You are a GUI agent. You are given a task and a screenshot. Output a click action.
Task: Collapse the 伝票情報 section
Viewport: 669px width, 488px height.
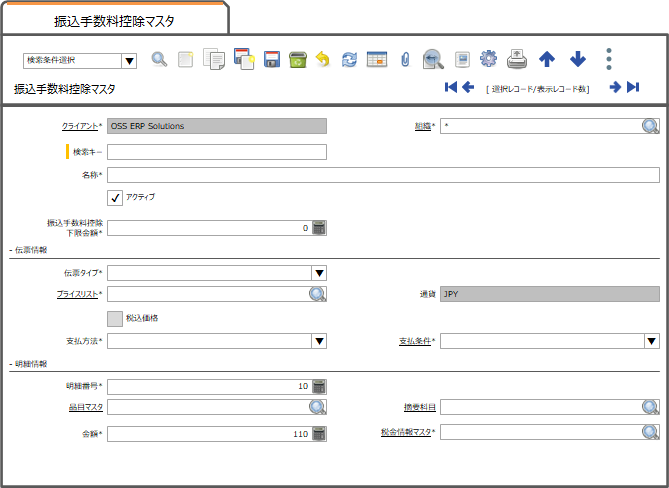coord(29,250)
